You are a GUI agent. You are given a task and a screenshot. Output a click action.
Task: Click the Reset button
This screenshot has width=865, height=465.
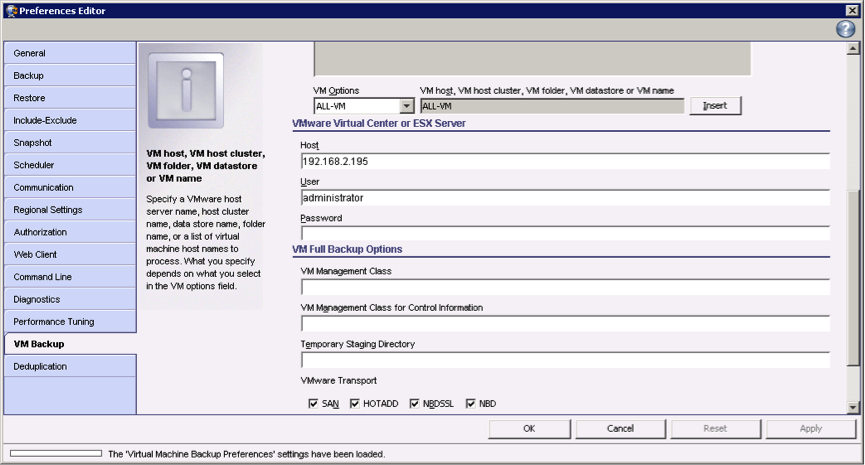[x=716, y=429]
